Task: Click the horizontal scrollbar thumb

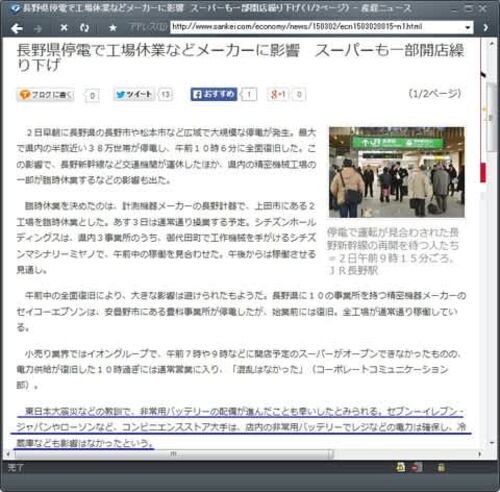Action: [174, 454]
